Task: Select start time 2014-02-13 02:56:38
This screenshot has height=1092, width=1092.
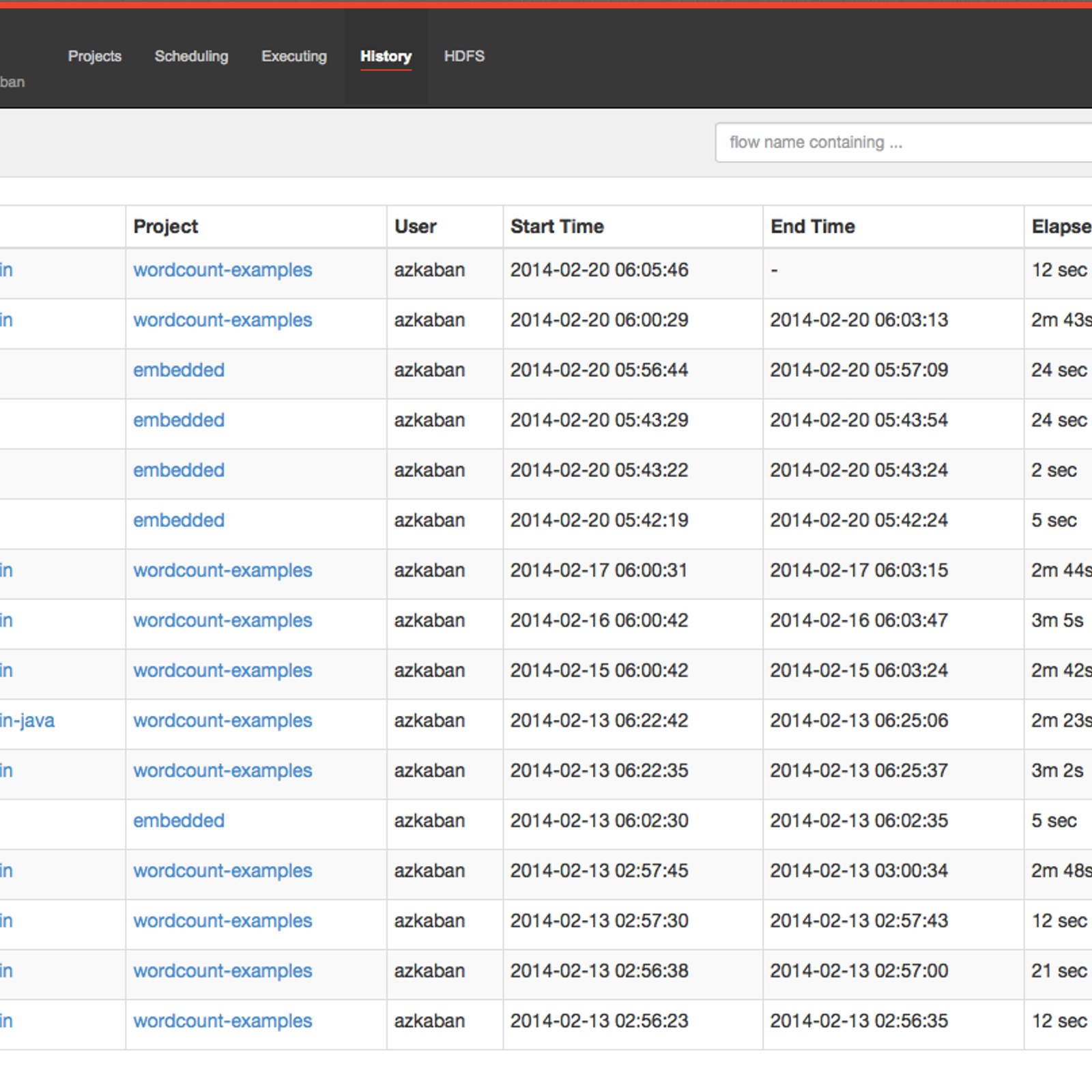Action: click(599, 971)
